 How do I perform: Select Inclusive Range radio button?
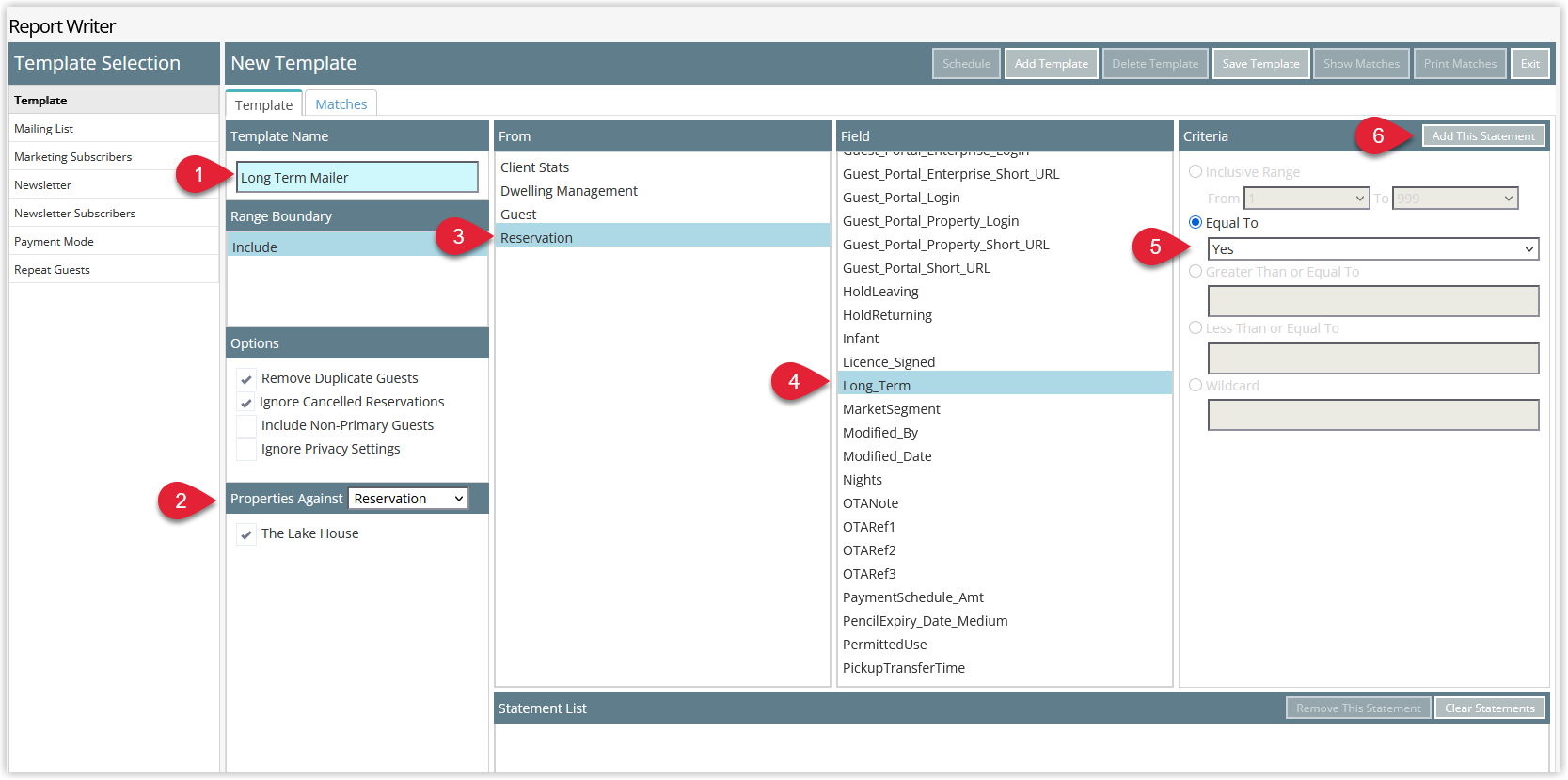[x=1196, y=172]
